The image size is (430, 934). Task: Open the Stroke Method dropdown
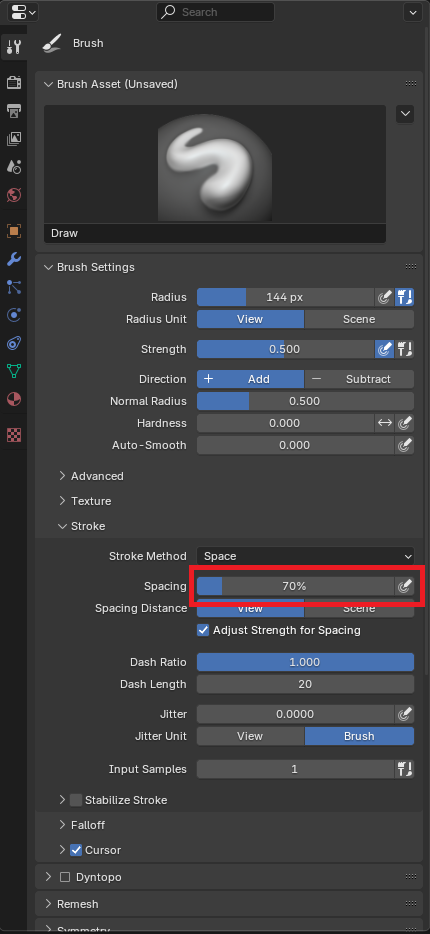coord(306,556)
